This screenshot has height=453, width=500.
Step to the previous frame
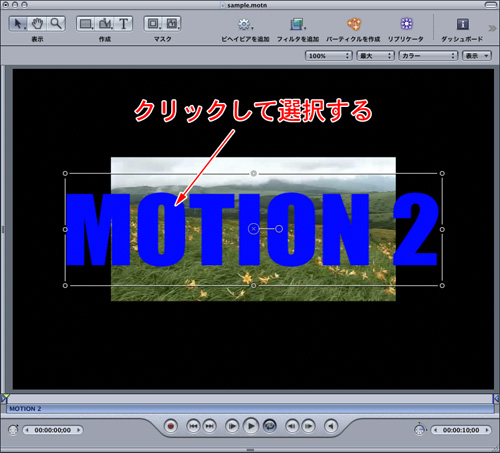point(292,426)
